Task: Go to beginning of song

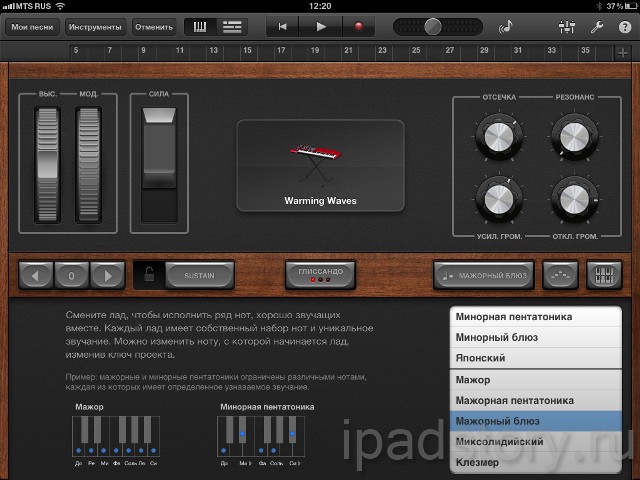Action: 282,27
